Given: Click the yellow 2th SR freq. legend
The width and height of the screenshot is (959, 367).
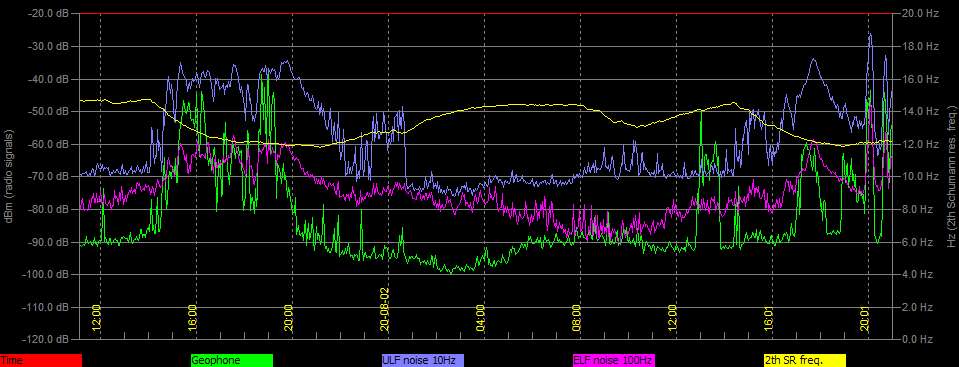Looking at the screenshot, I should pos(805,361).
